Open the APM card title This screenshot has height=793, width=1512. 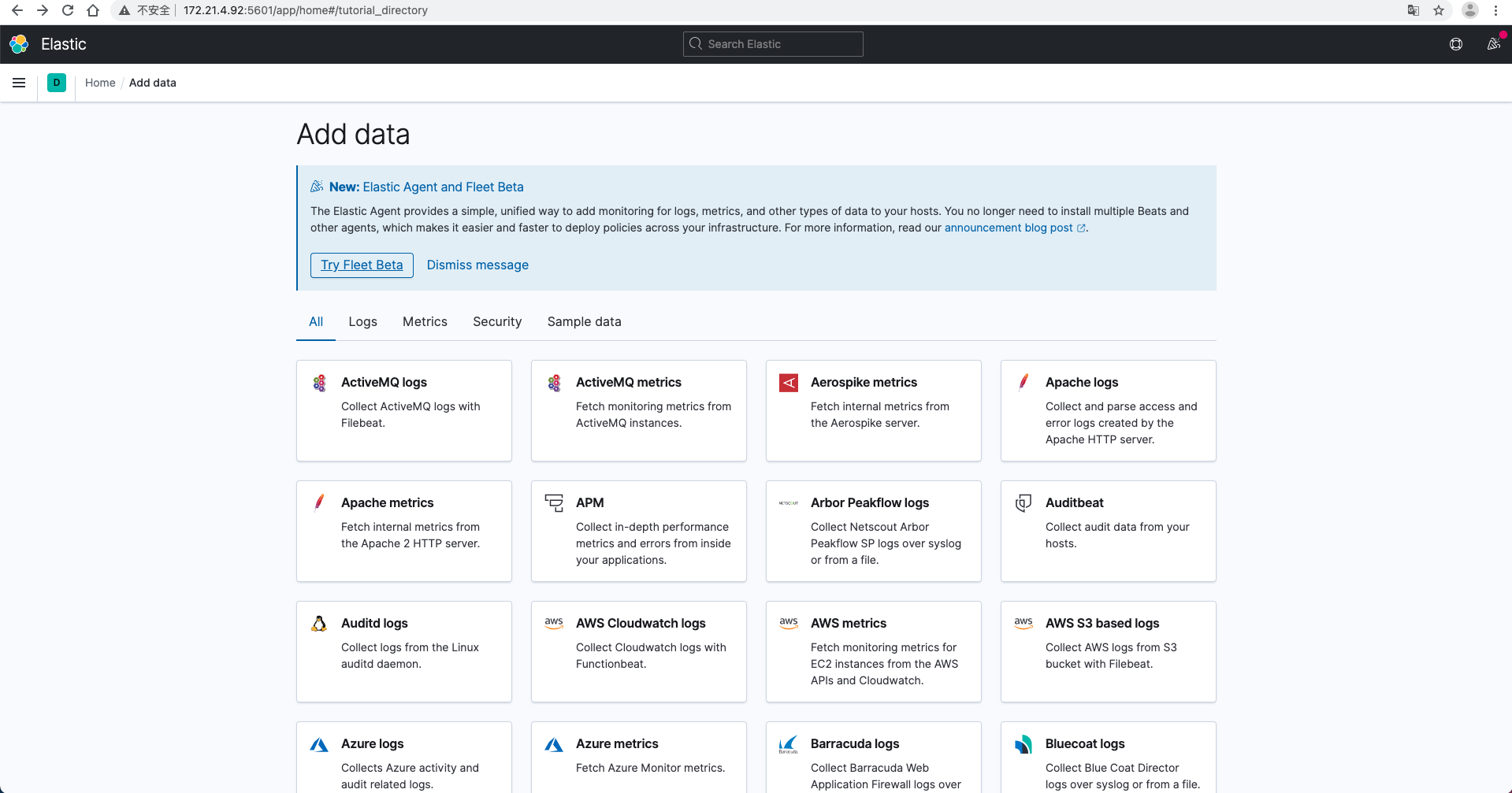(589, 502)
